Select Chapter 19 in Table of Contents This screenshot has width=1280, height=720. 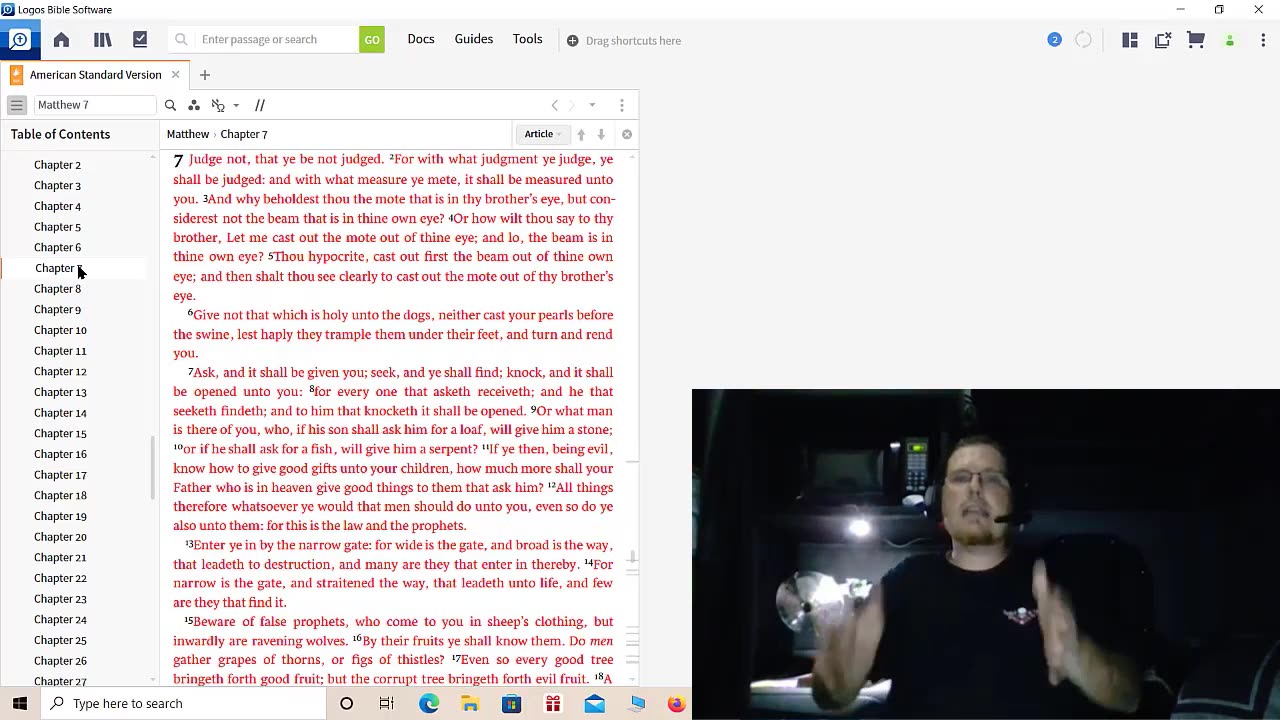click(60, 516)
